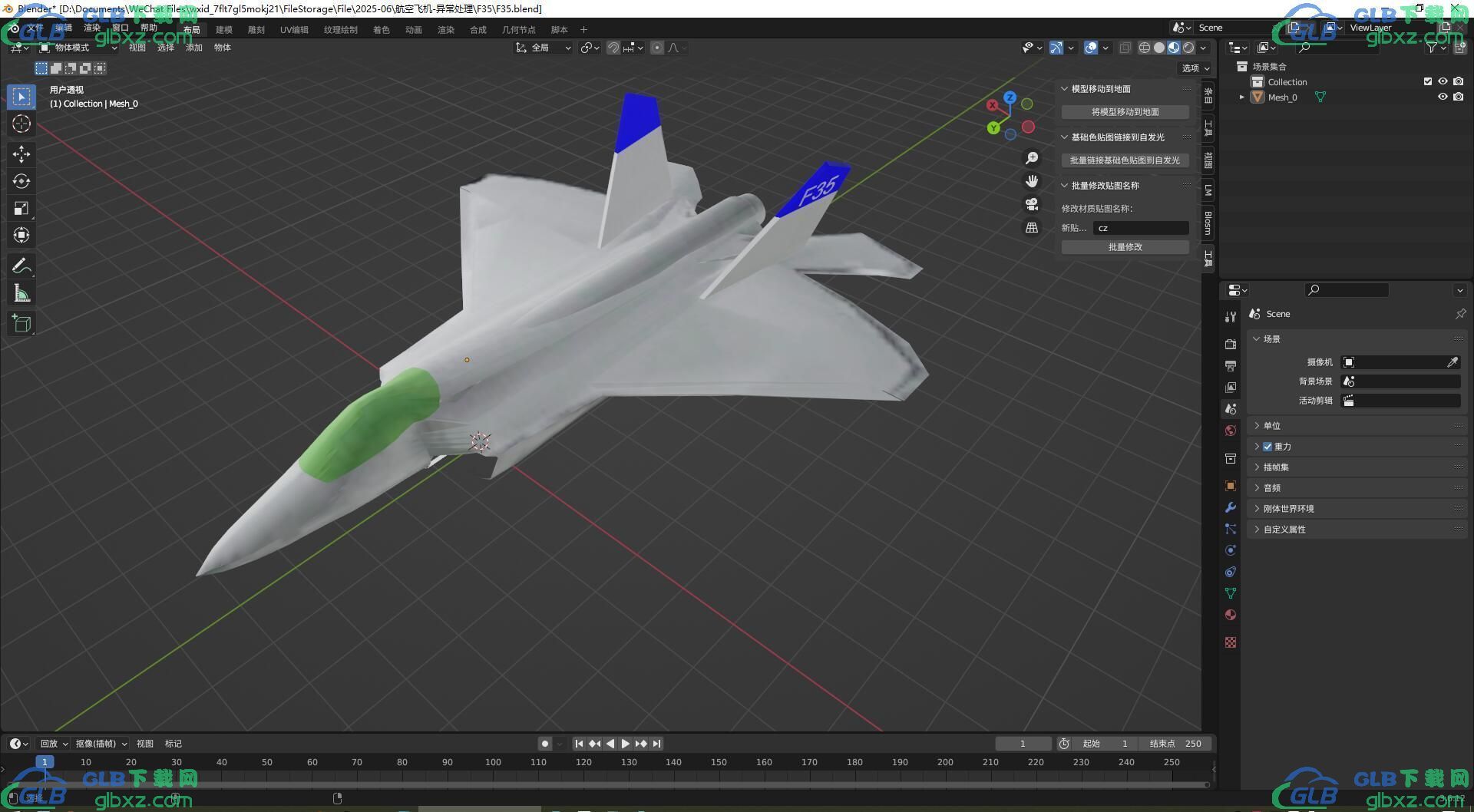
Task: Select the Rotate tool
Action: pyautogui.click(x=21, y=181)
